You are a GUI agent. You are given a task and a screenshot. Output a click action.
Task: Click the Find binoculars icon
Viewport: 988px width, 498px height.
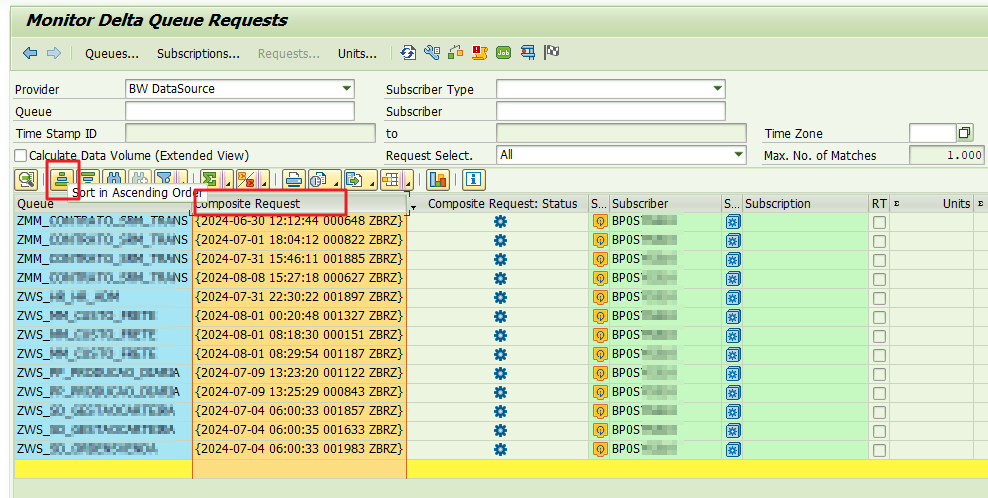click(113, 178)
